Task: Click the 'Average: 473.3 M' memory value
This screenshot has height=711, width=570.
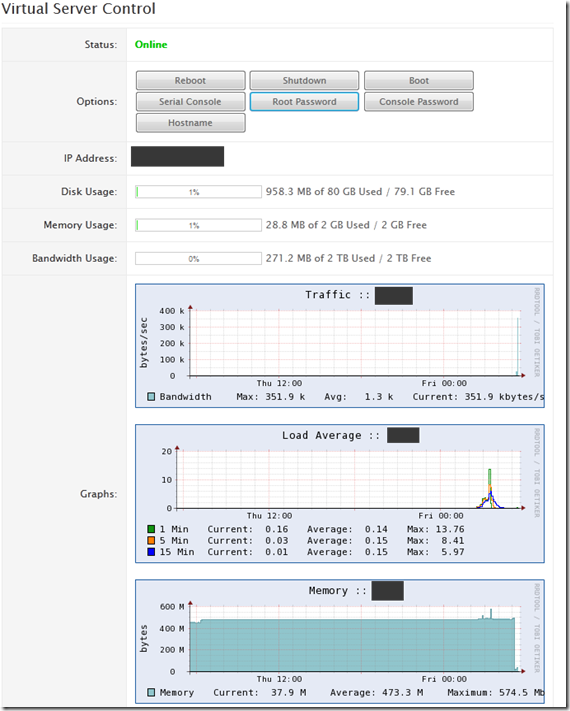Action: click(376, 692)
